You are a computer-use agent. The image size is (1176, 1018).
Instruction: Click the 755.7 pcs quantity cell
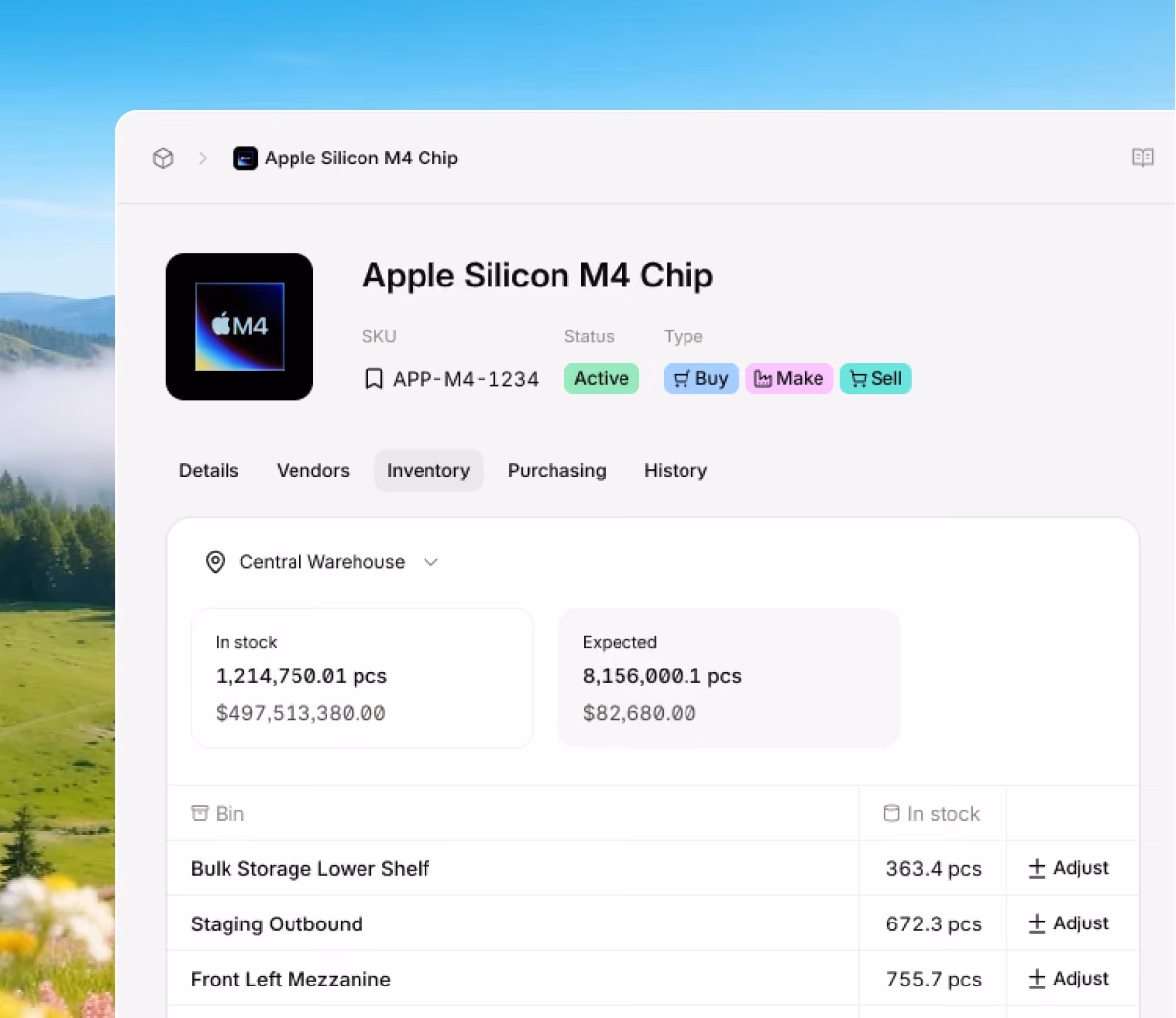click(934, 979)
